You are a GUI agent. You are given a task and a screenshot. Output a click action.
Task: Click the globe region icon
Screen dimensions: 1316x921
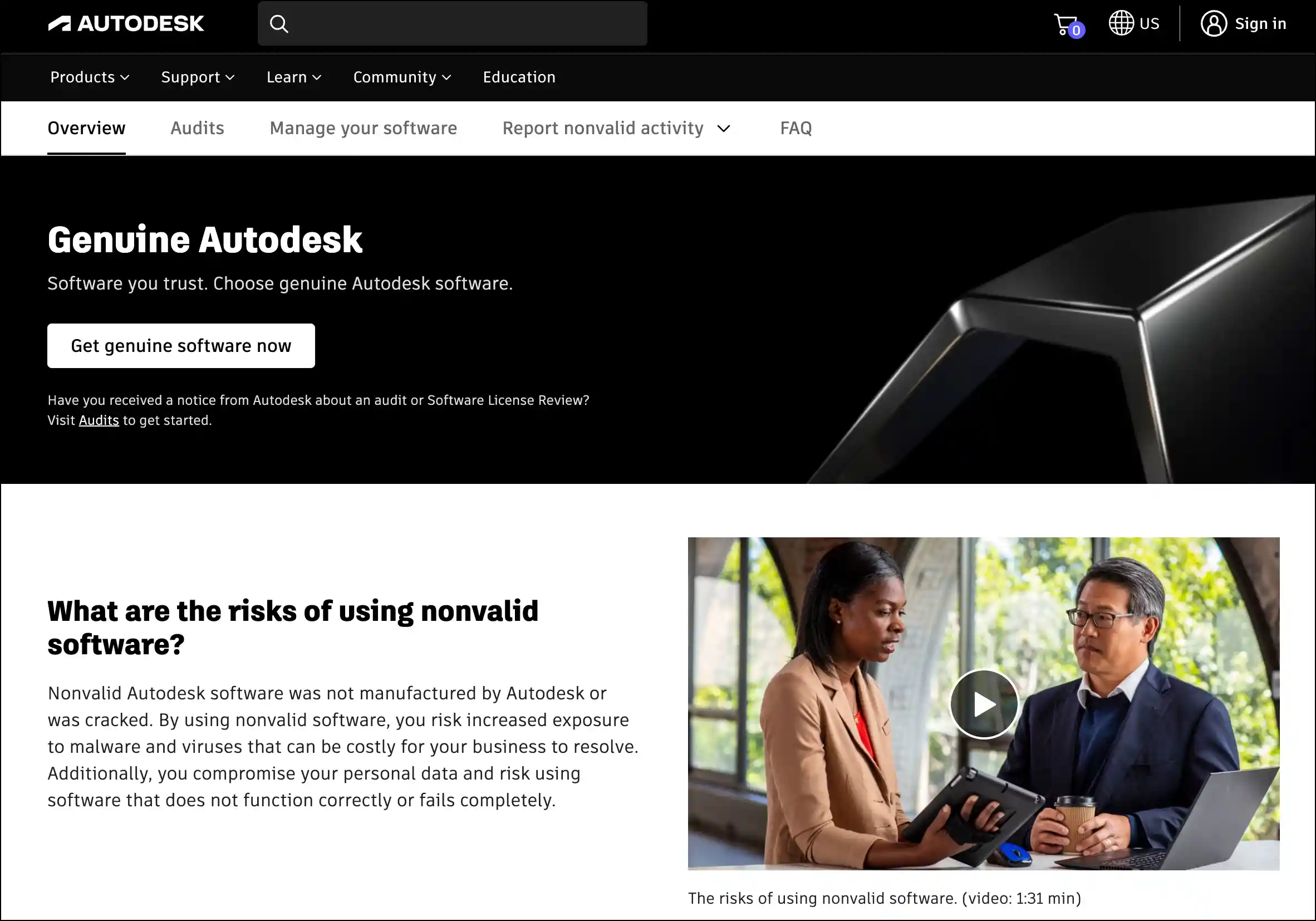coord(1121,23)
